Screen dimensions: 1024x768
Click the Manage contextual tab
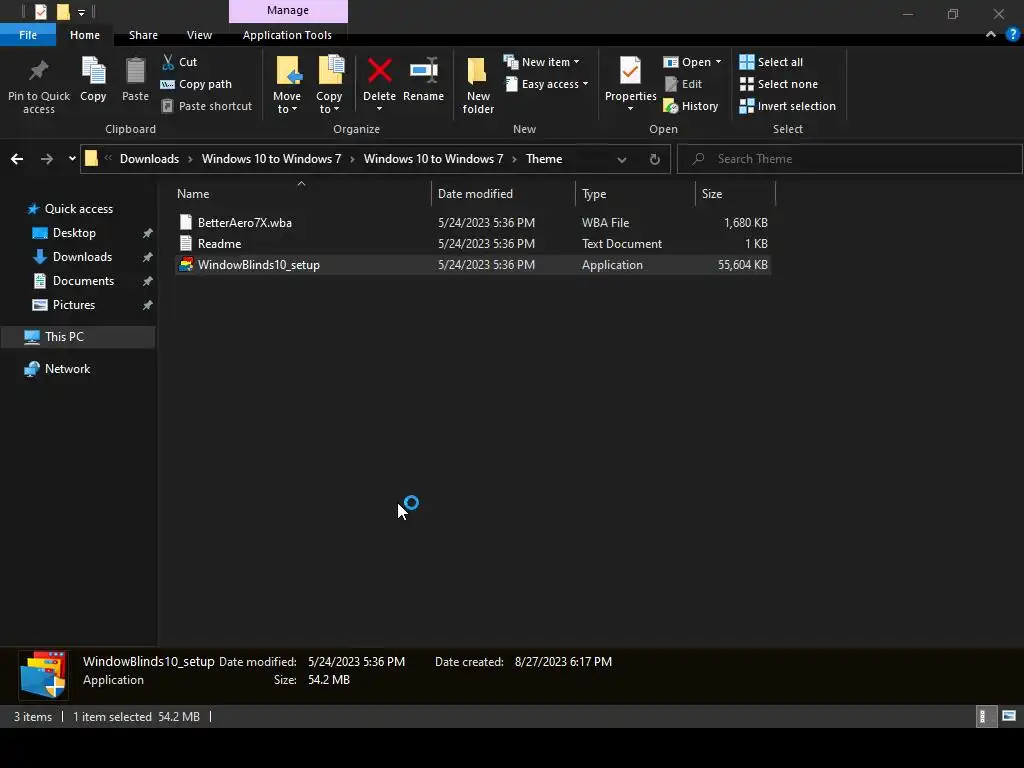pos(288,10)
